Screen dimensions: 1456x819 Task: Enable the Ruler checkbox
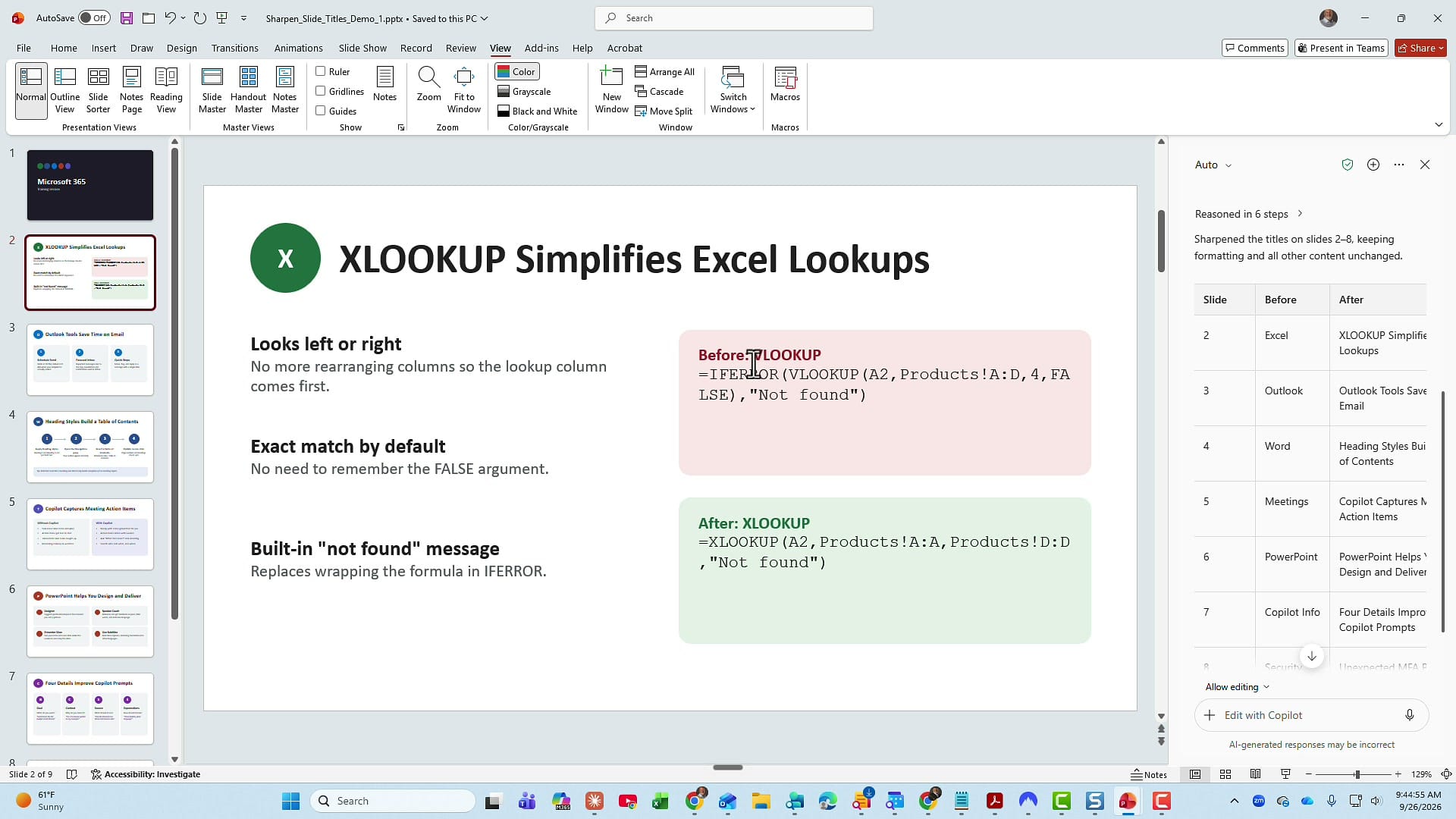(321, 71)
